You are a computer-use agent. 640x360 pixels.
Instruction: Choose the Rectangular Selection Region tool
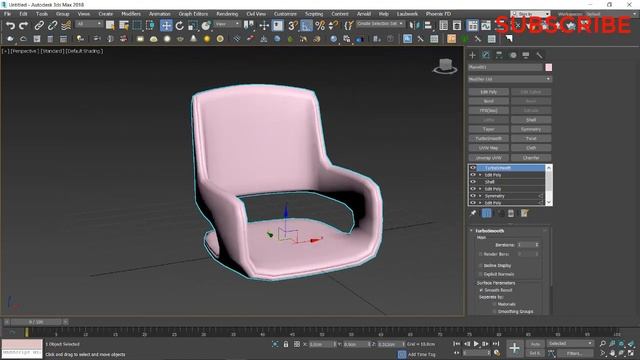(x=137, y=26)
